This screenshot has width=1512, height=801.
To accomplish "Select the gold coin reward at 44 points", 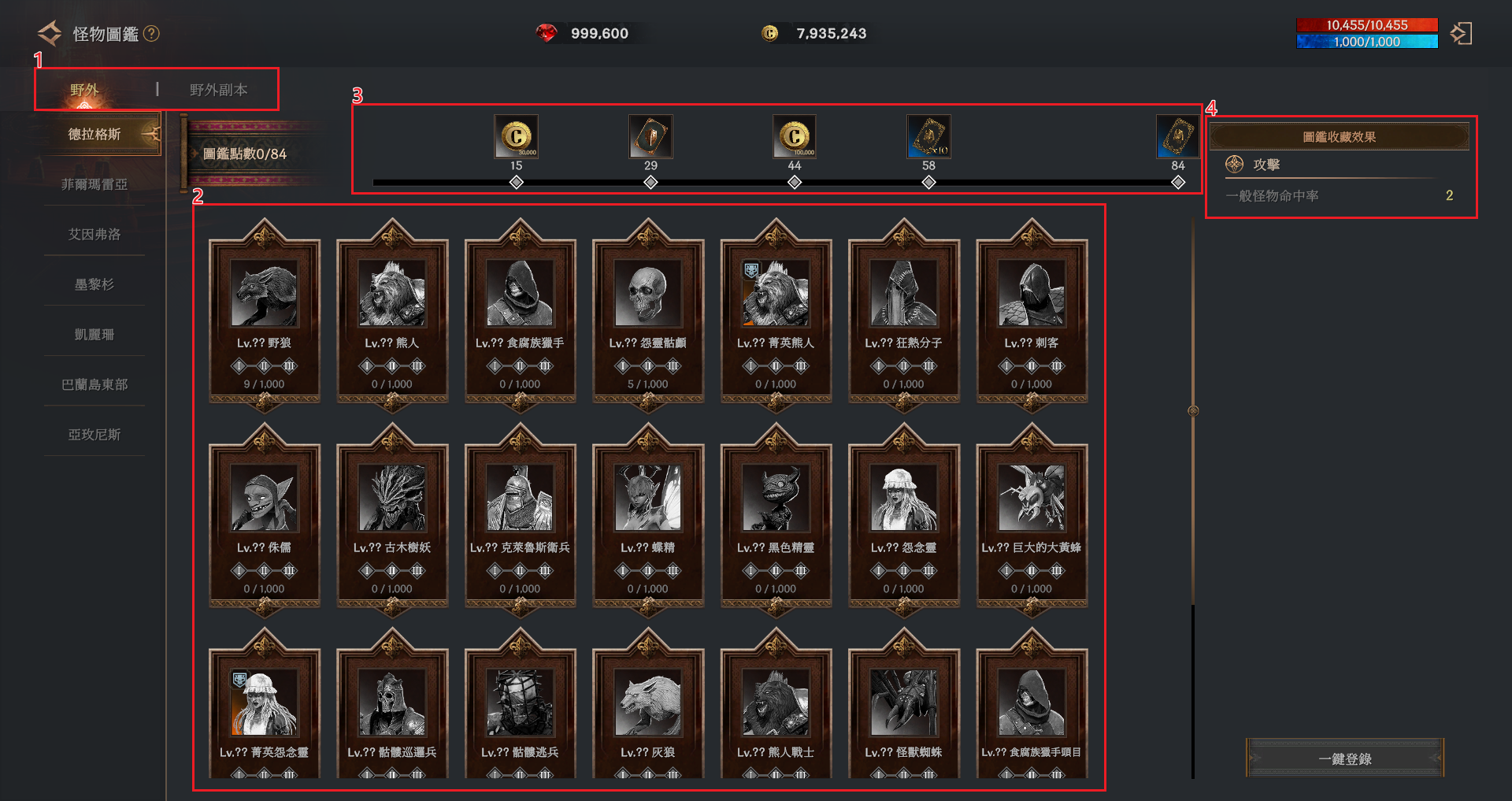I will point(794,136).
